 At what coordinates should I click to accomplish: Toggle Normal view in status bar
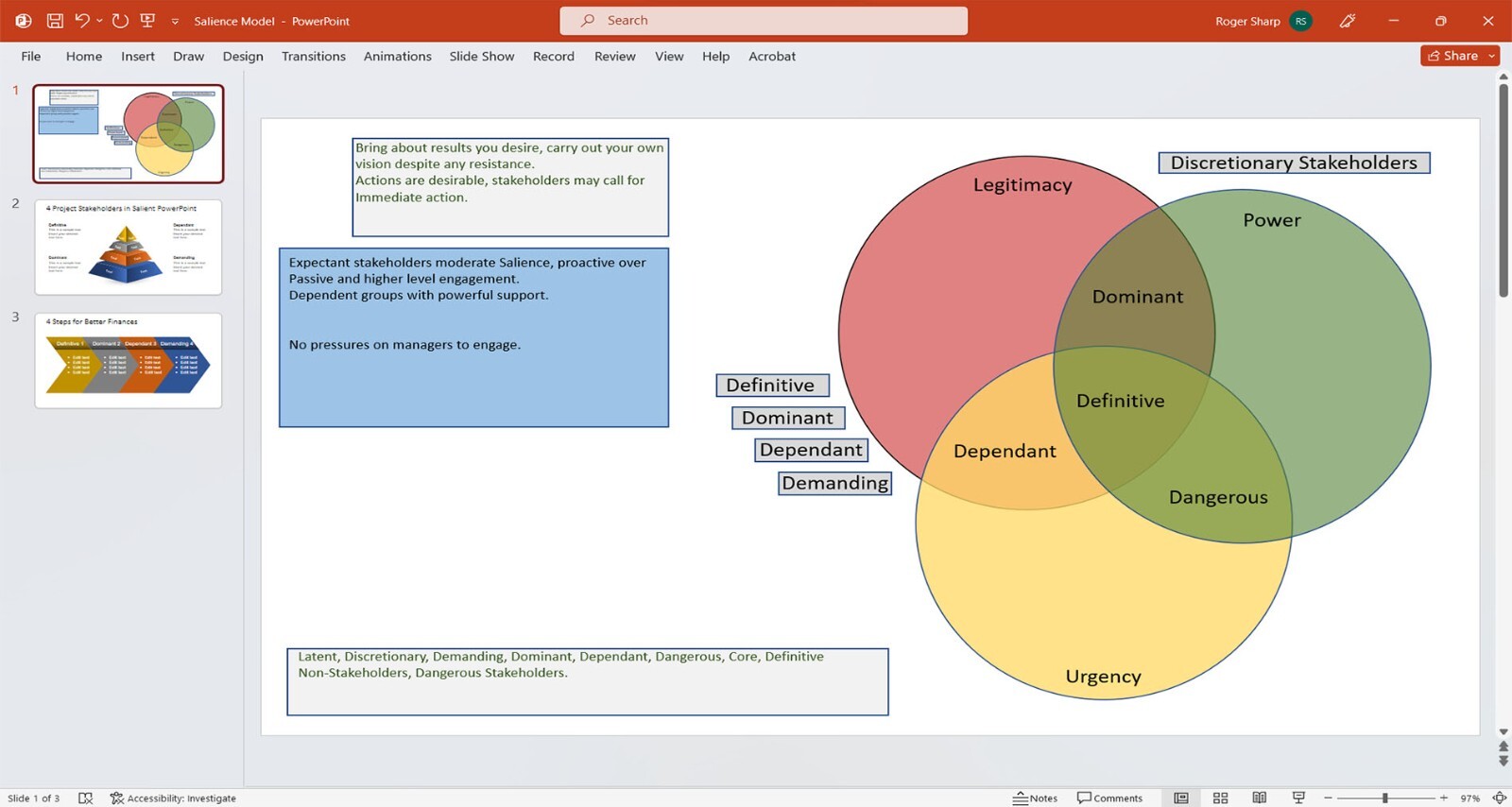[1181, 798]
